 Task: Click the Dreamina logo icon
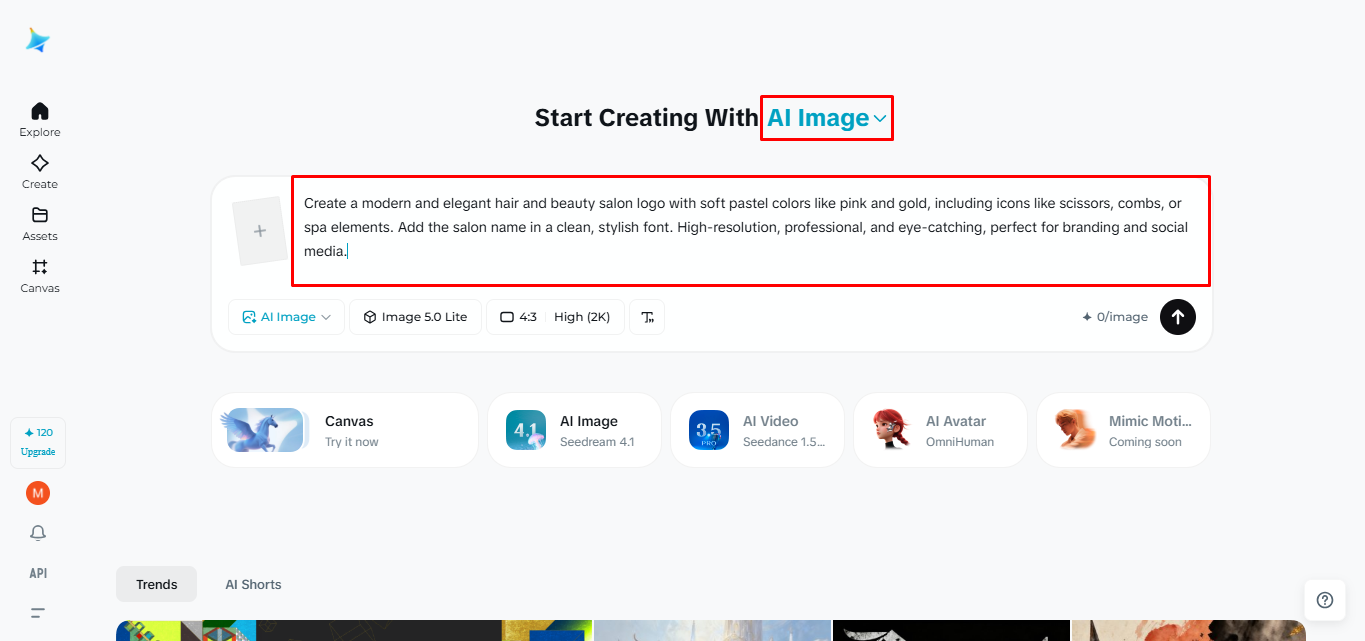(x=38, y=40)
